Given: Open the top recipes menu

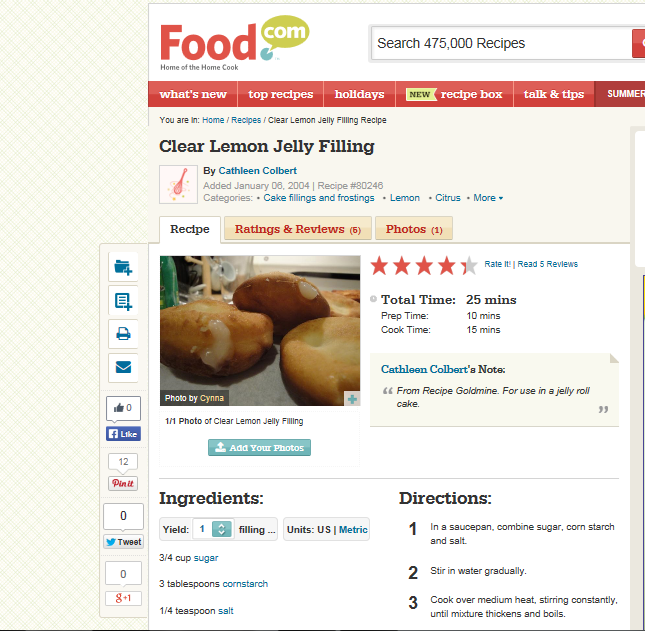Looking at the screenshot, I should point(281,94).
